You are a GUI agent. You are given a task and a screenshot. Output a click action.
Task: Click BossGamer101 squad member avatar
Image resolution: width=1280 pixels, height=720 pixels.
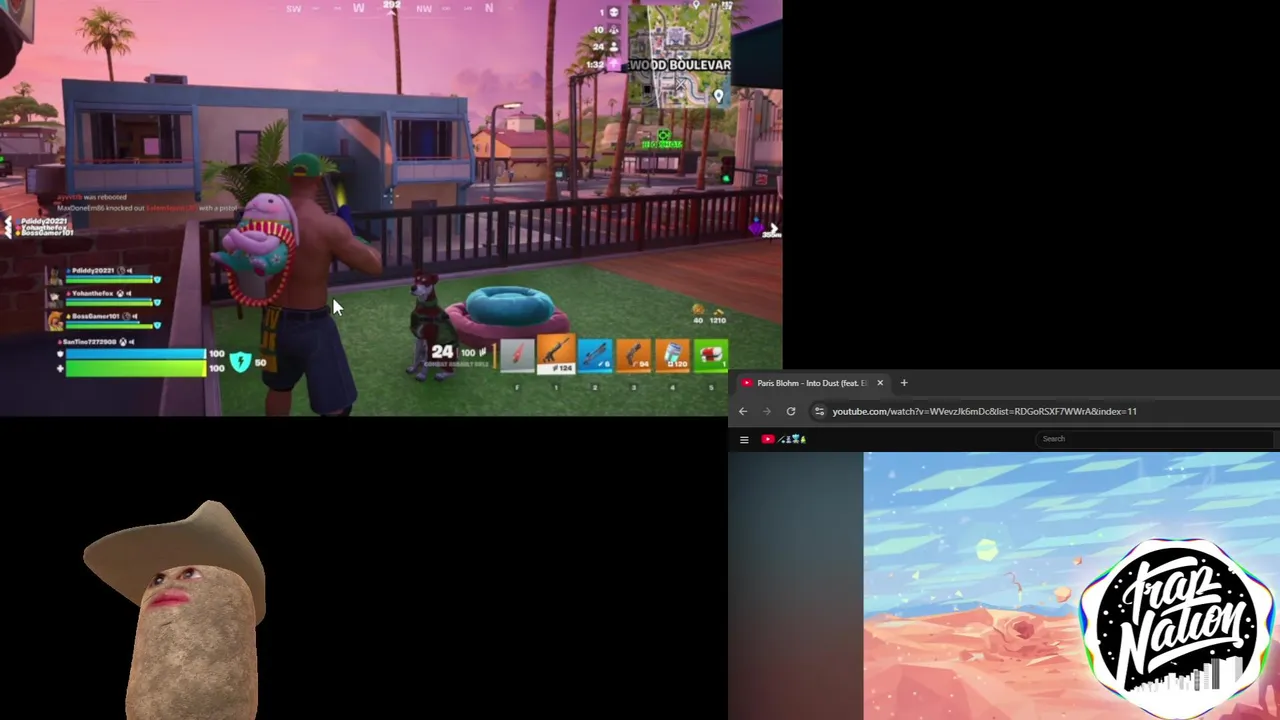pos(56,321)
